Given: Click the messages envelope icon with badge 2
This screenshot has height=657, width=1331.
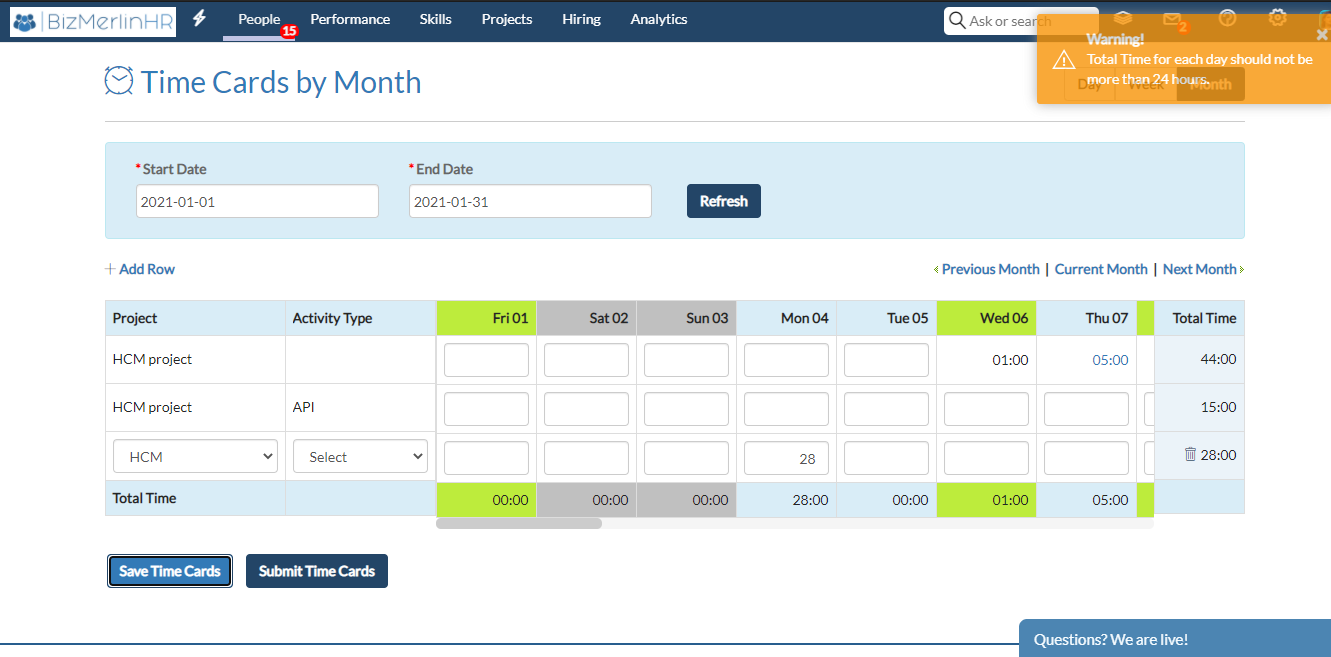Looking at the screenshot, I should [x=1172, y=19].
